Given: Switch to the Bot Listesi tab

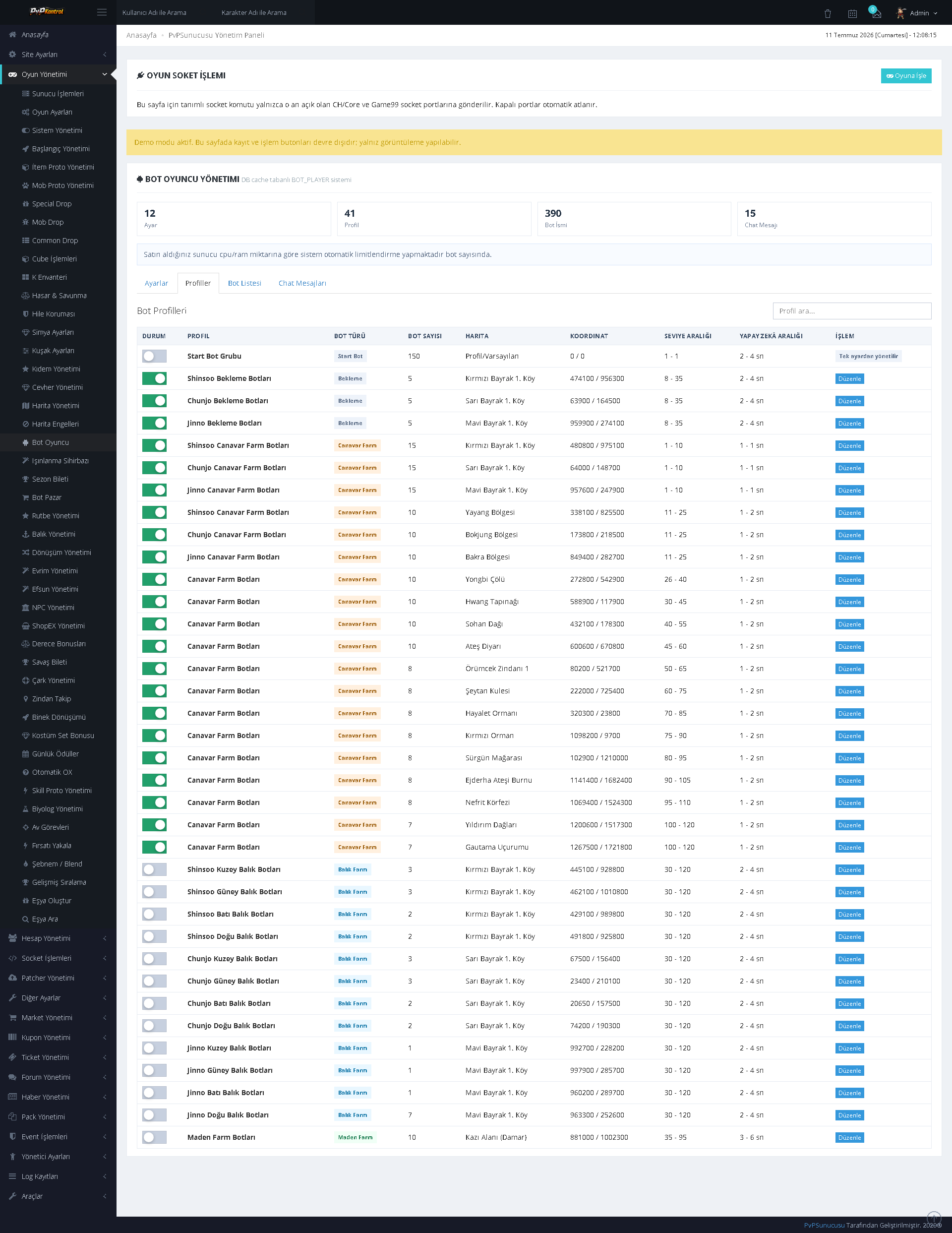Looking at the screenshot, I should (244, 283).
